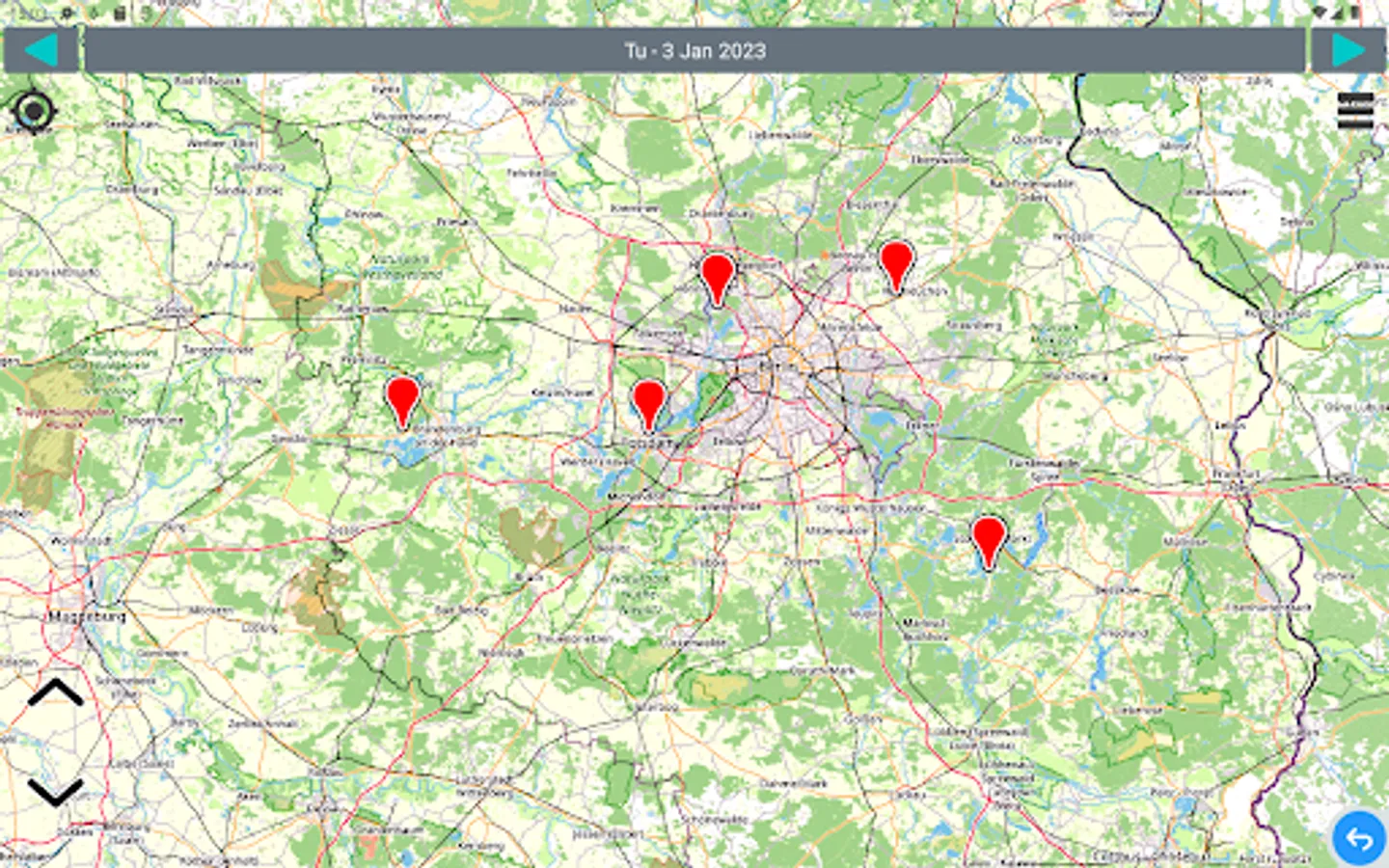This screenshot has width=1389, height=868.
Task: Select the red marker northeast of Berlin
Action: point(896,267)
